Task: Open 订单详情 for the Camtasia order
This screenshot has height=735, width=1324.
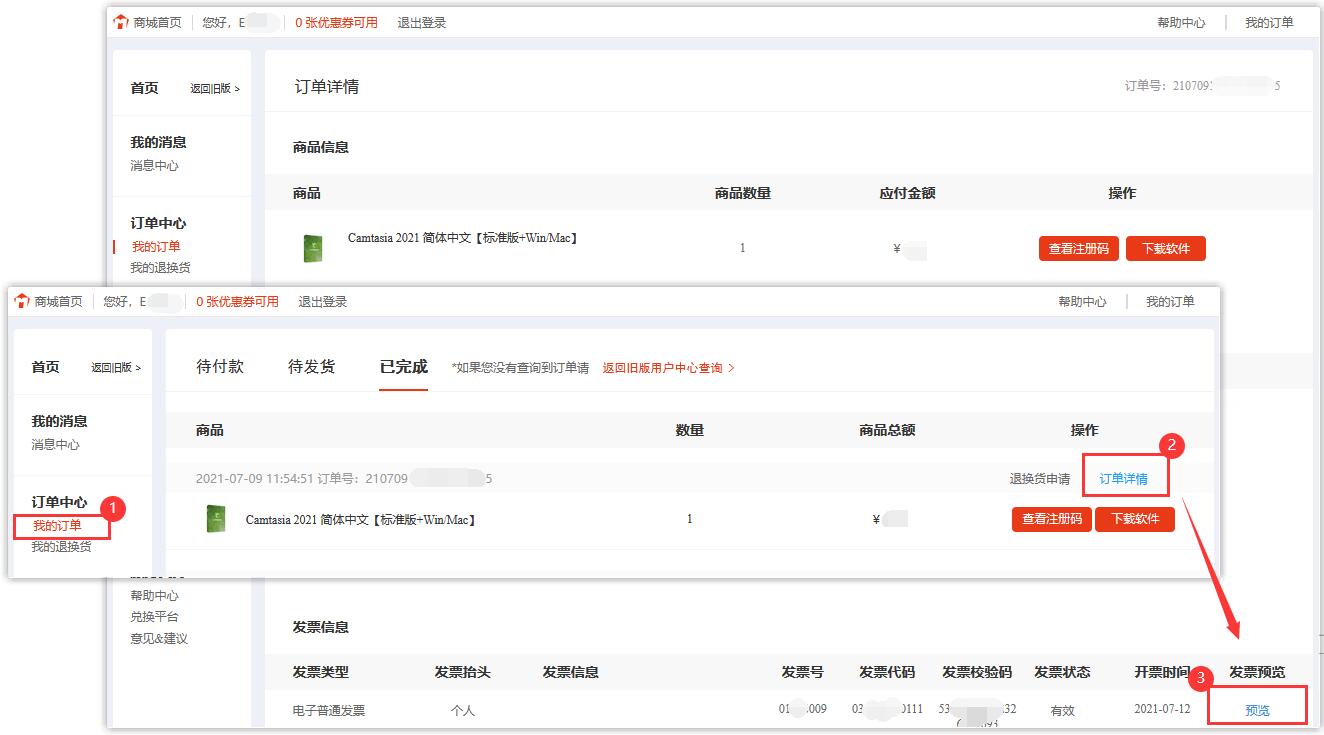Action: click(x=1123, y=479)
